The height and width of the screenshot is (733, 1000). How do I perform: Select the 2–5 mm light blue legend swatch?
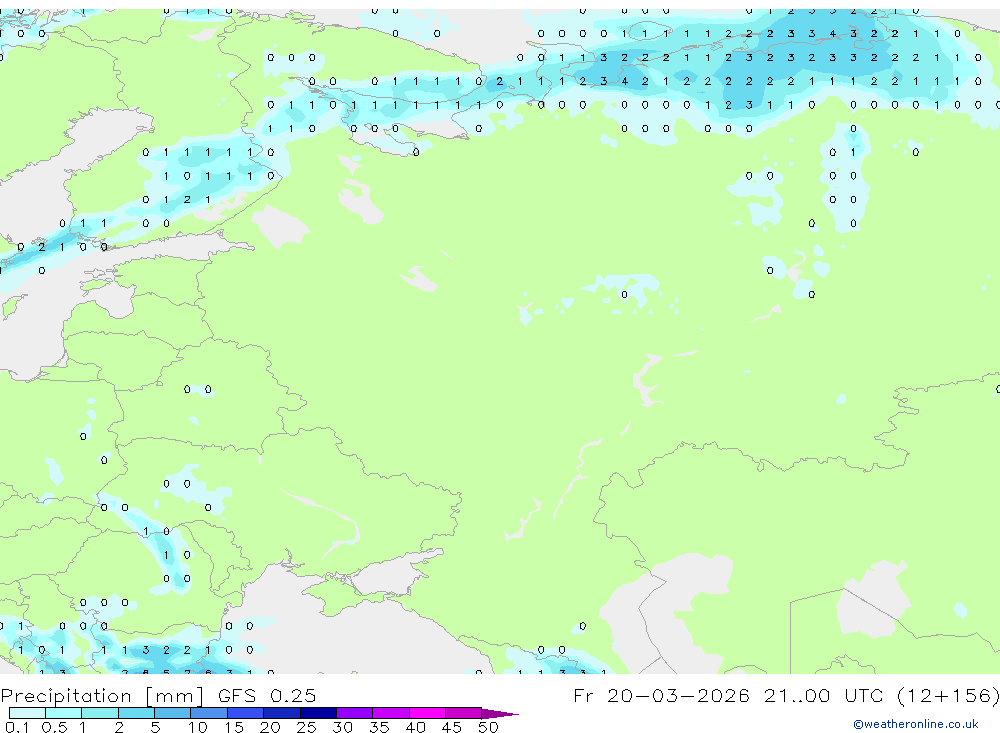(136, 713)
